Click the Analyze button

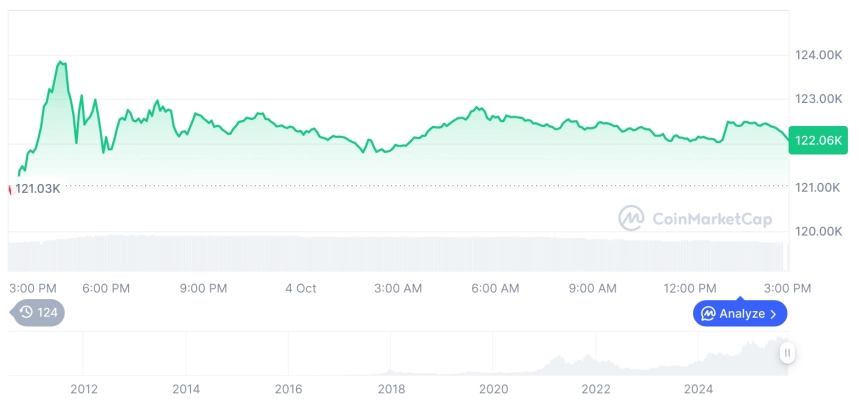pyautogui.click(x=740, y=313)
